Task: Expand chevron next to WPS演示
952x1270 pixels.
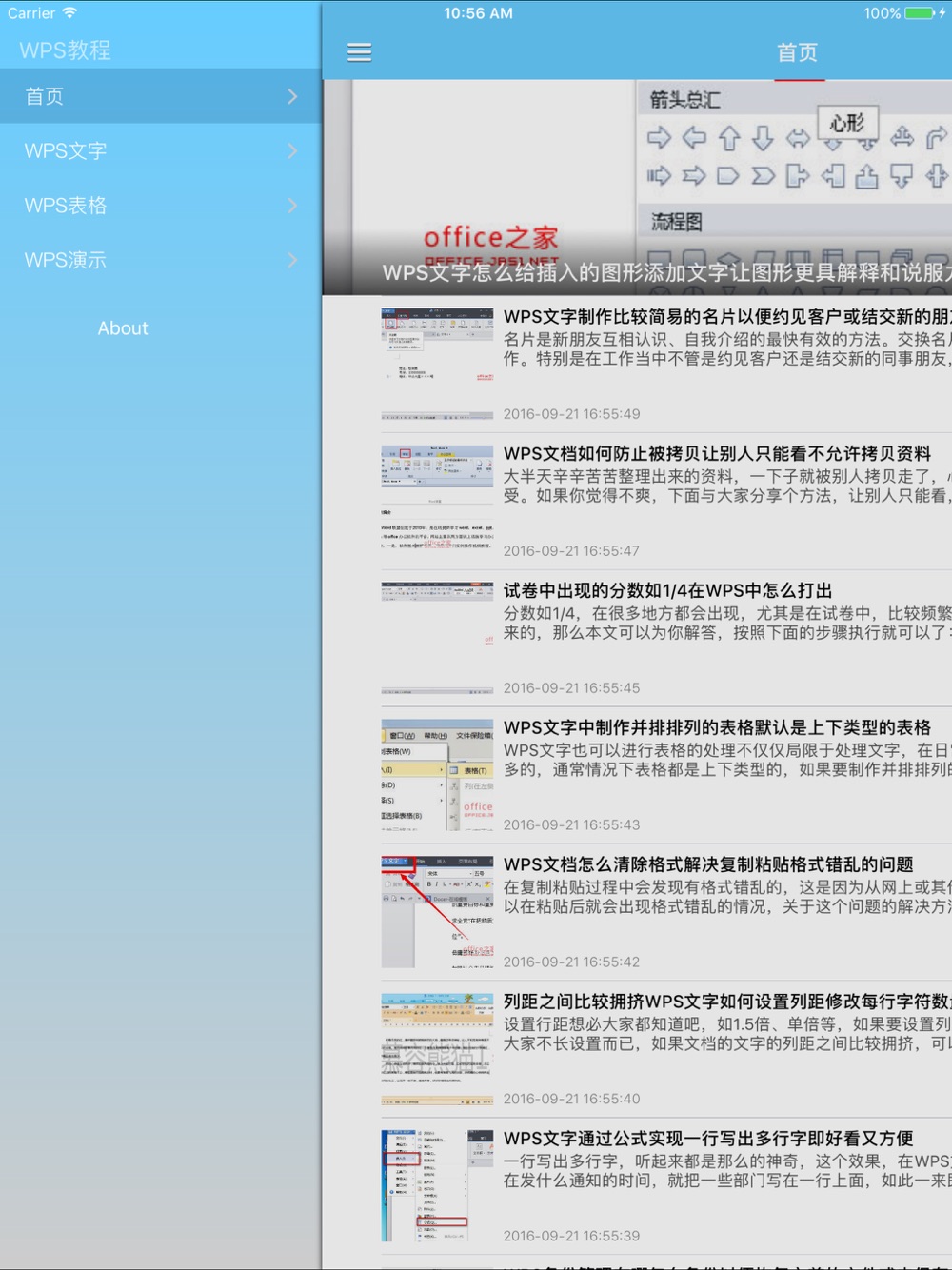Action: point(292,259)
